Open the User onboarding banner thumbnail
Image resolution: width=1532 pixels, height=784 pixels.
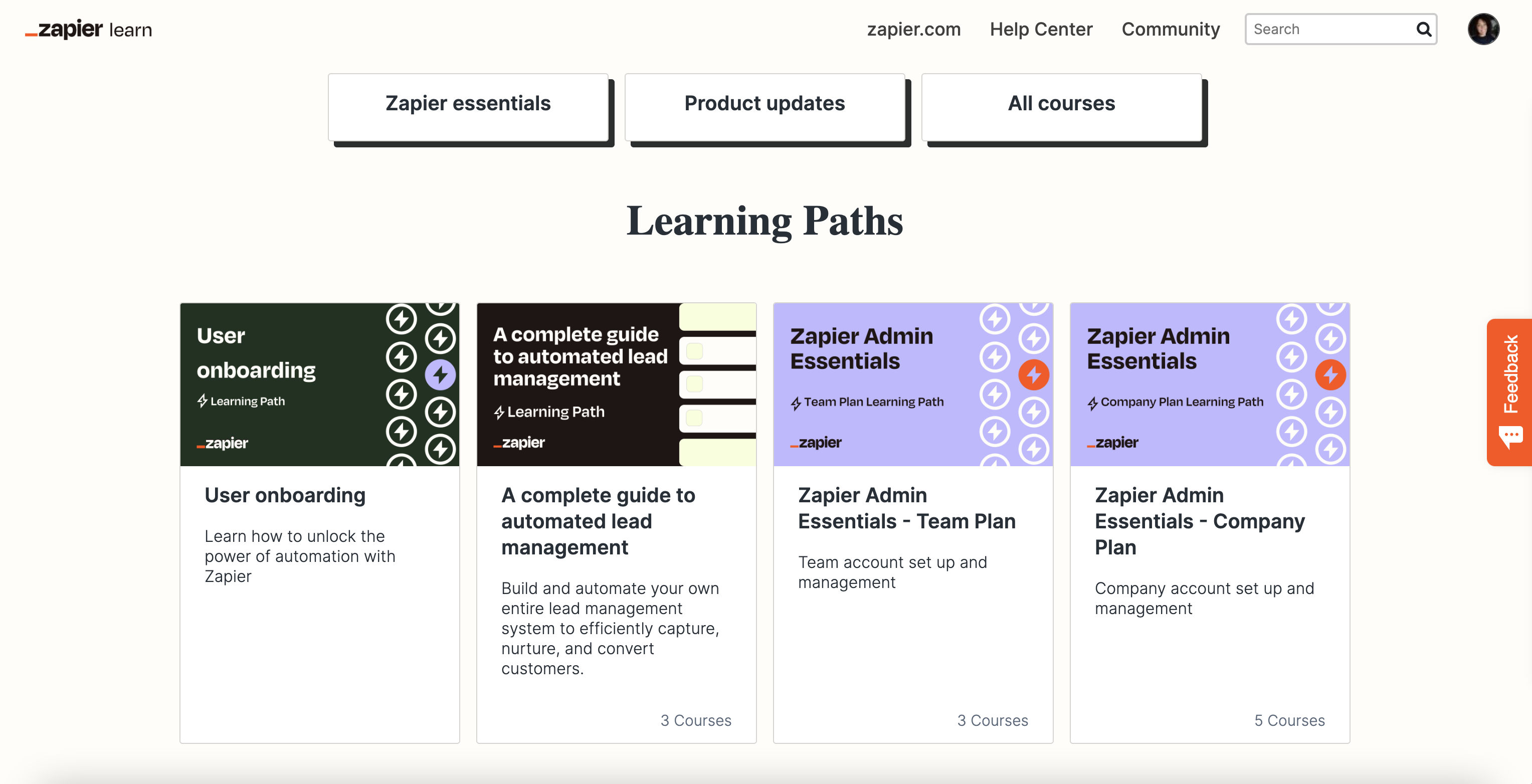(x=320, y=384)
